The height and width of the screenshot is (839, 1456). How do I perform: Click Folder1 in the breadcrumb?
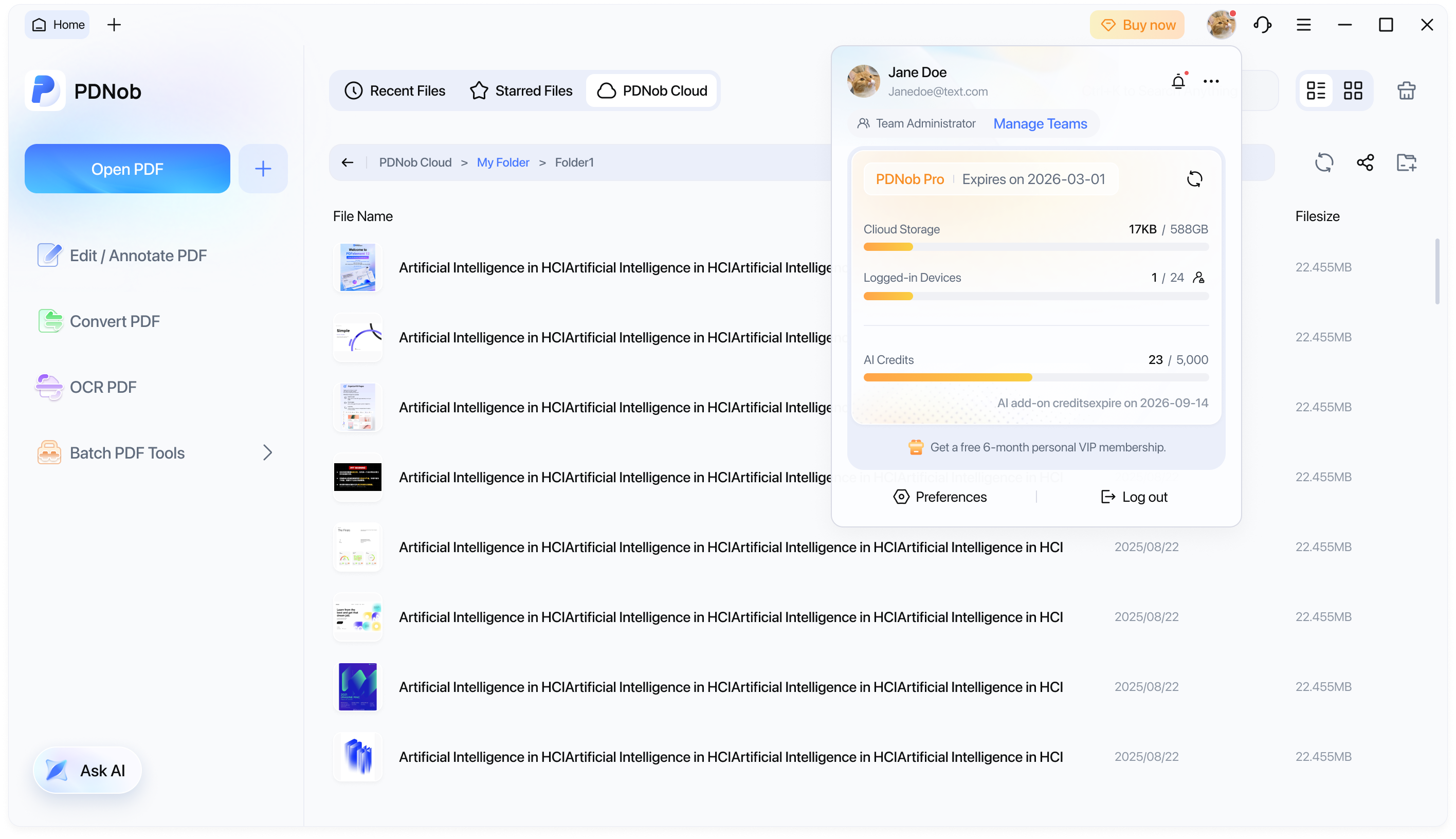(x=574, y=162)
